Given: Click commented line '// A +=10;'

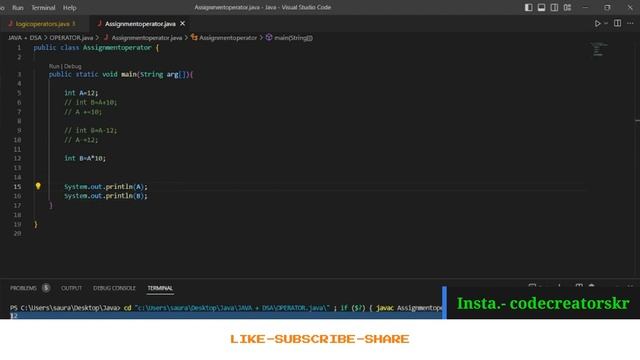Looking at the screenshot, I should (x=83, y=112).
